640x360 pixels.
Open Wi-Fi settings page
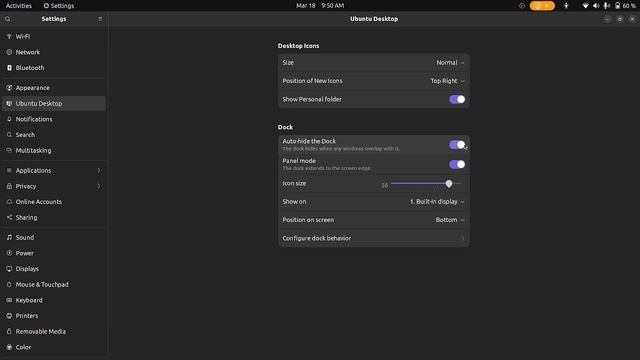54,37
